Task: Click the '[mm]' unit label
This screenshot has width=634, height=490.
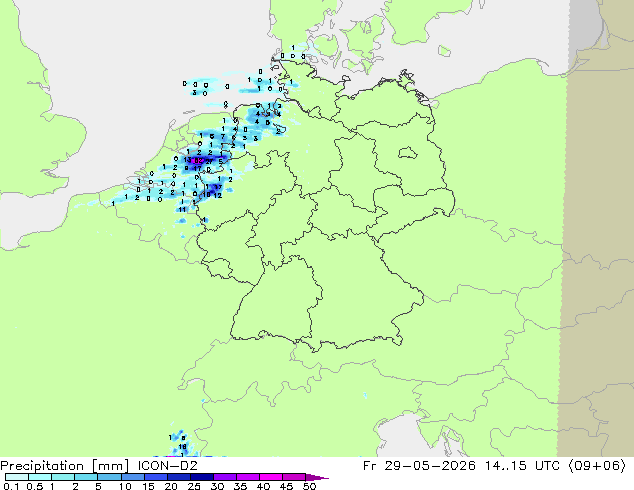Action: pos(110,466)
